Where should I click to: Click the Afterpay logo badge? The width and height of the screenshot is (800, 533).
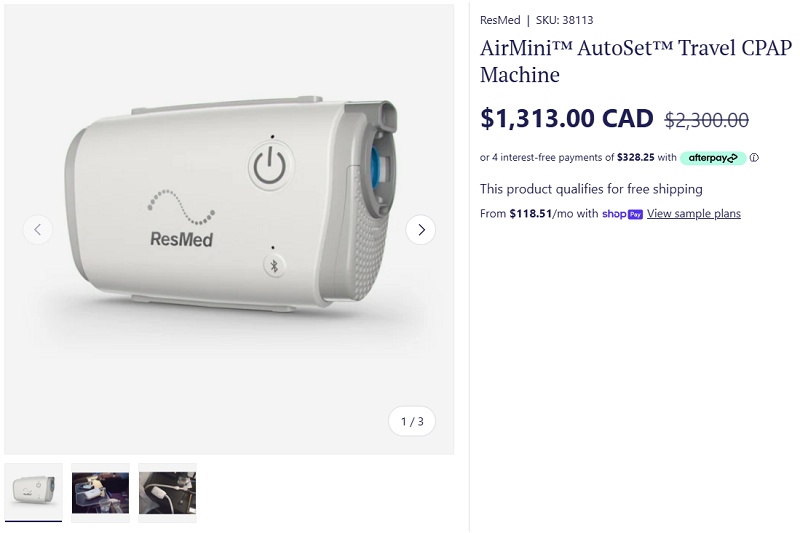712,158
